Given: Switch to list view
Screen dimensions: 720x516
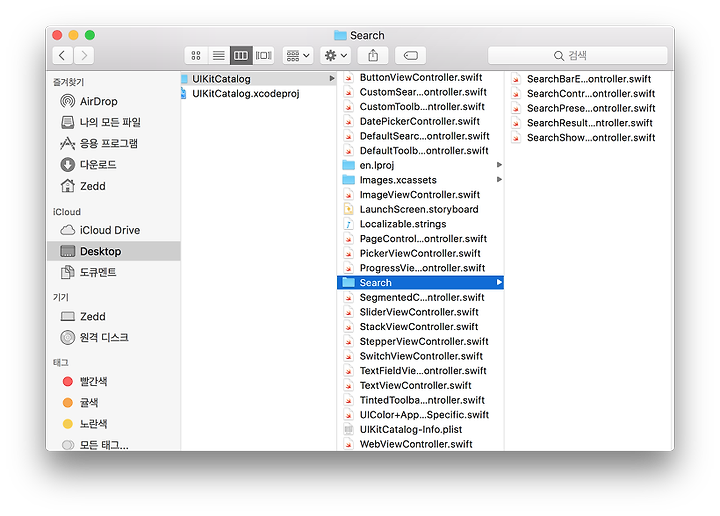Looking at the screenshot, I should click(219, 56).
